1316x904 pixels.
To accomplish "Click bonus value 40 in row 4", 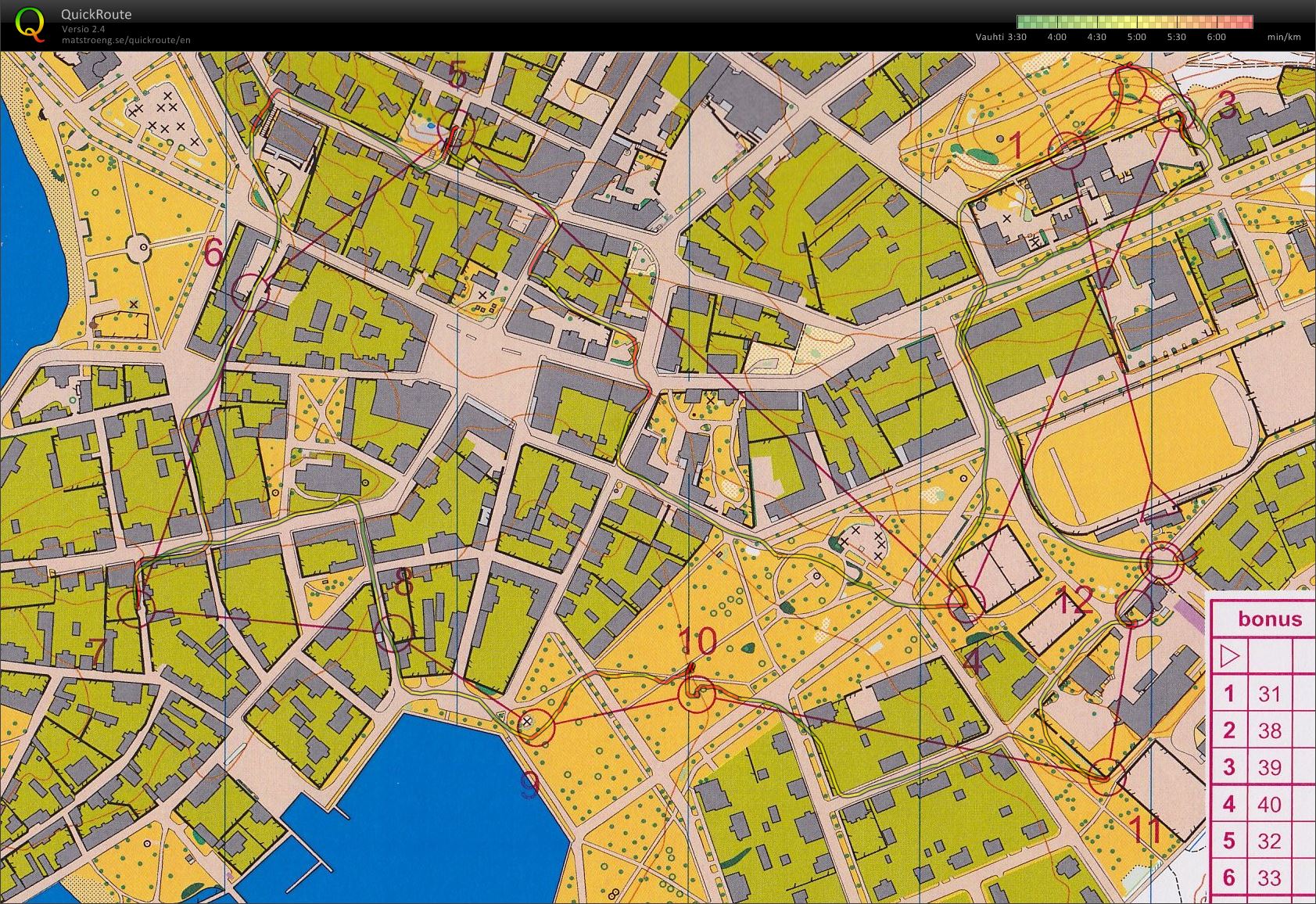I will pyautogui.click(x=1269, y=804).
